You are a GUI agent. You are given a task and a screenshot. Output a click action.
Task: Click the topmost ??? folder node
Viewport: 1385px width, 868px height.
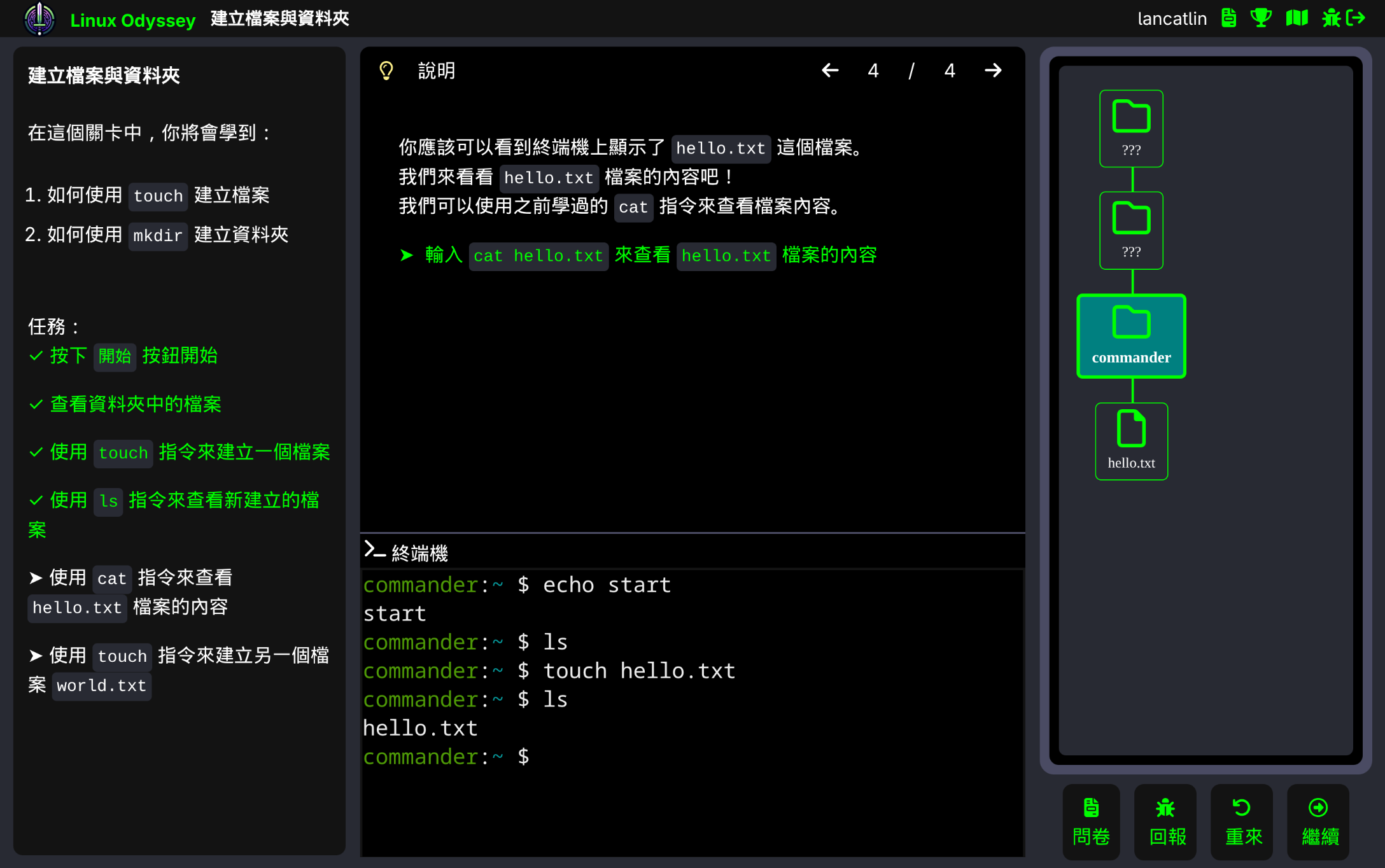(1131, 129)
